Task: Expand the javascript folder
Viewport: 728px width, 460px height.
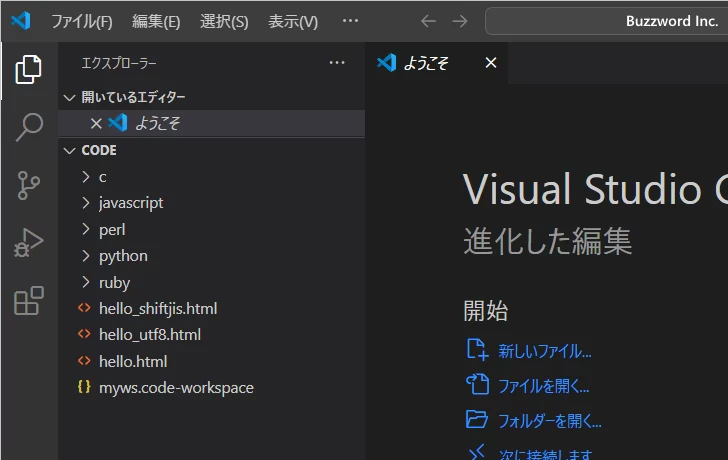Action: pos(85,203)
